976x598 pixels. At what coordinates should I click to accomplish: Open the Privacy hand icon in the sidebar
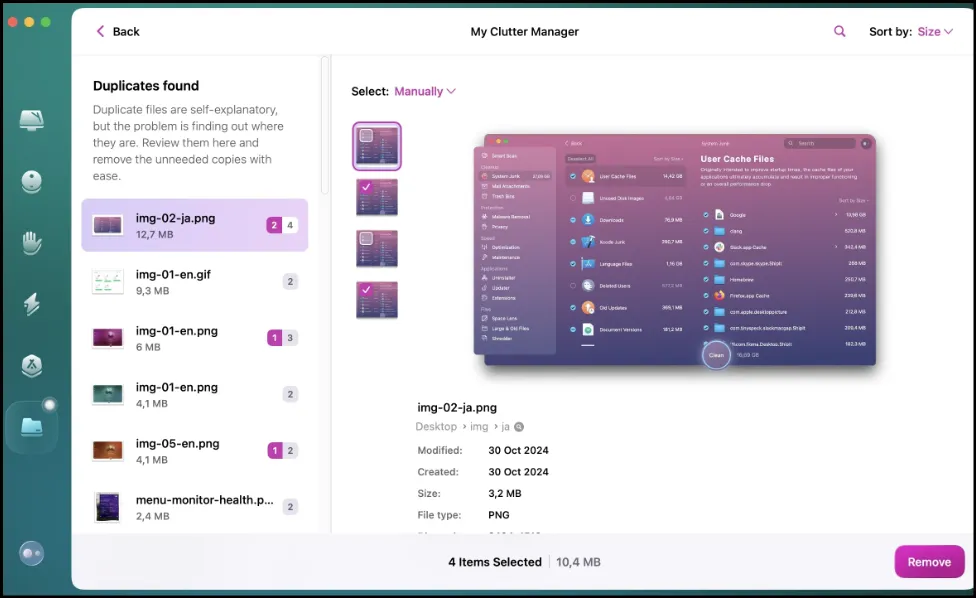pyautogui.click(x=31, y=242)
